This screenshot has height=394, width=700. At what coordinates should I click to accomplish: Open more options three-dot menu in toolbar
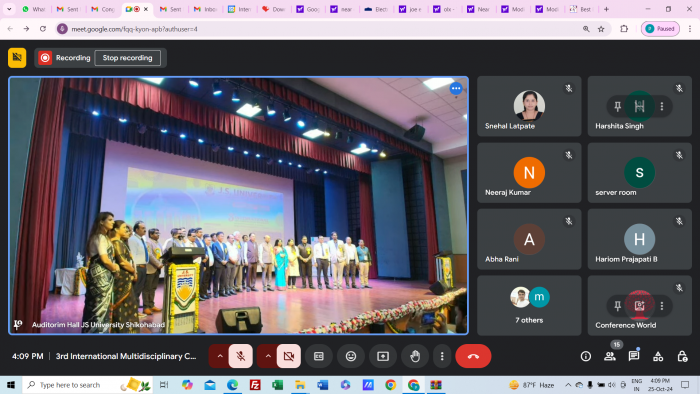442,356
